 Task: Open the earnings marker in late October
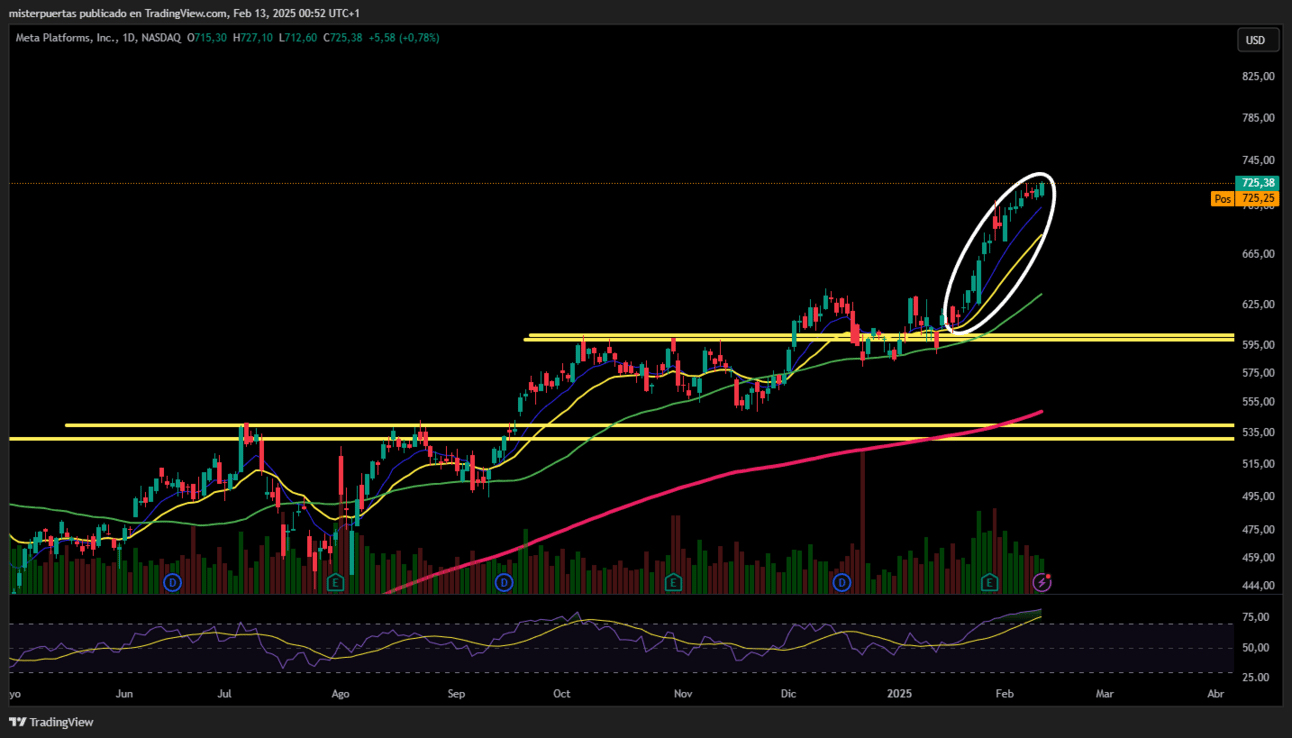click(x=673, y=581)
